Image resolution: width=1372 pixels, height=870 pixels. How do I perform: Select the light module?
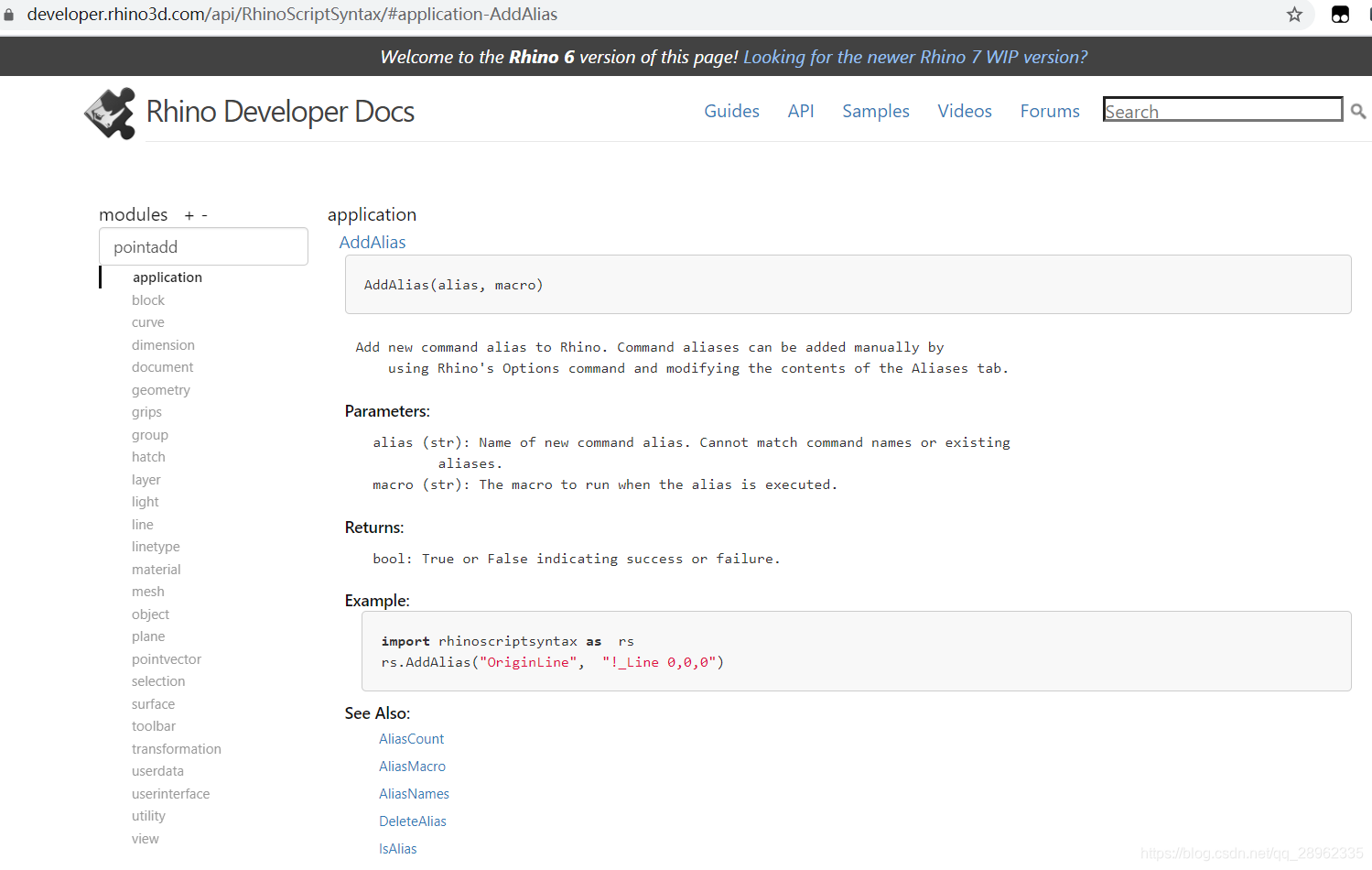coord(146,502)
